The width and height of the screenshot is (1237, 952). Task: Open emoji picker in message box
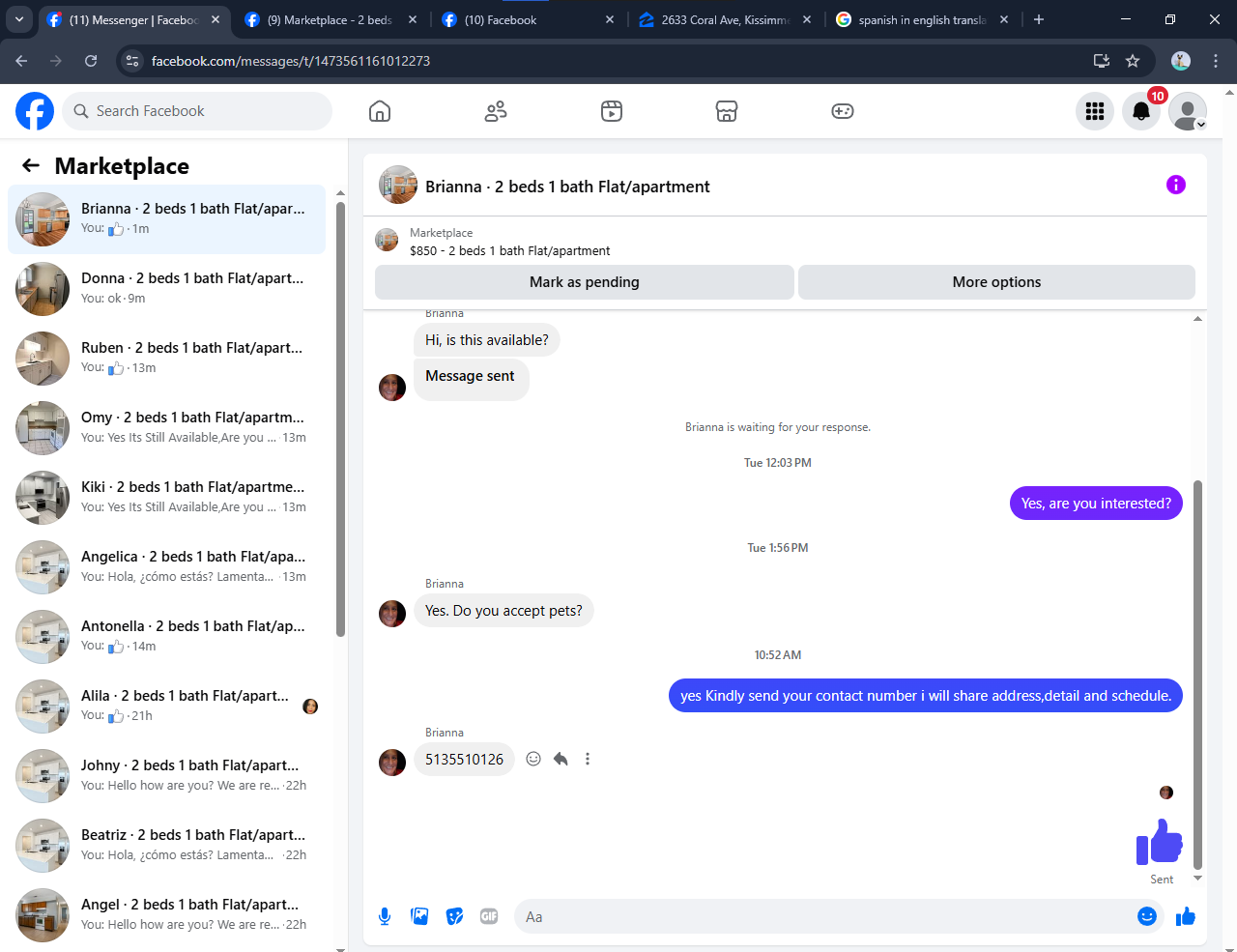(x=1147, y=916)
